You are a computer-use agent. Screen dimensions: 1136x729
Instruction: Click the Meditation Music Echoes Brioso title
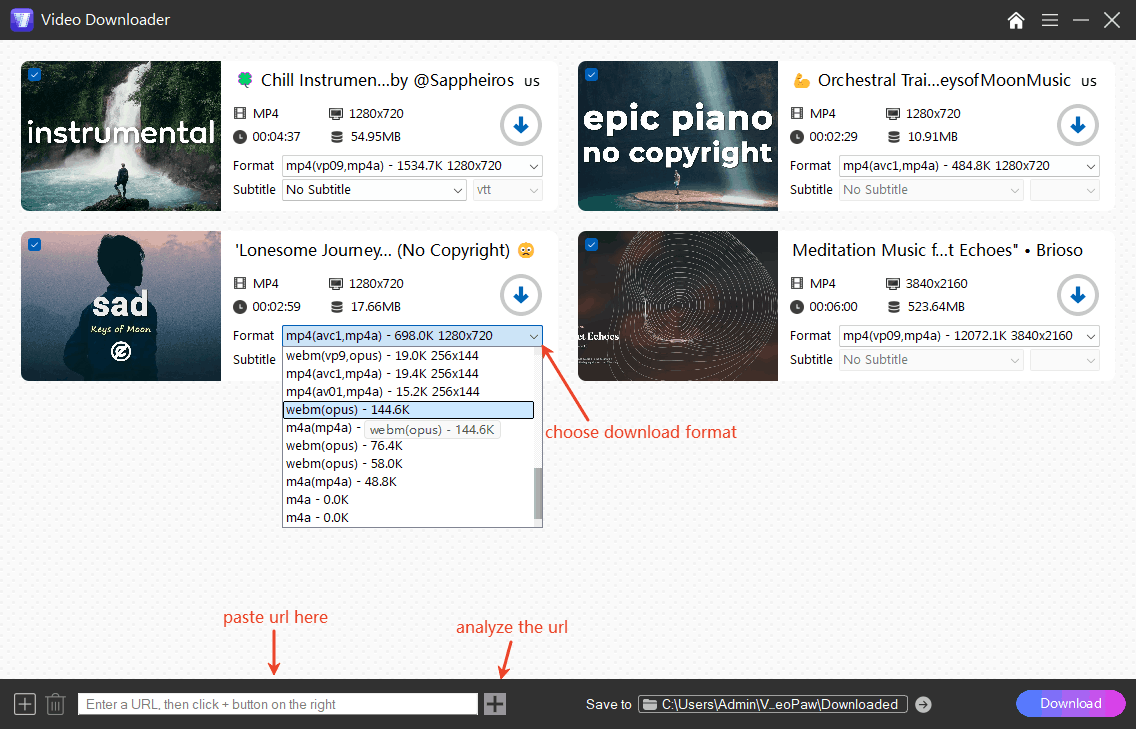pyautogui.click(x=937, y=251)
